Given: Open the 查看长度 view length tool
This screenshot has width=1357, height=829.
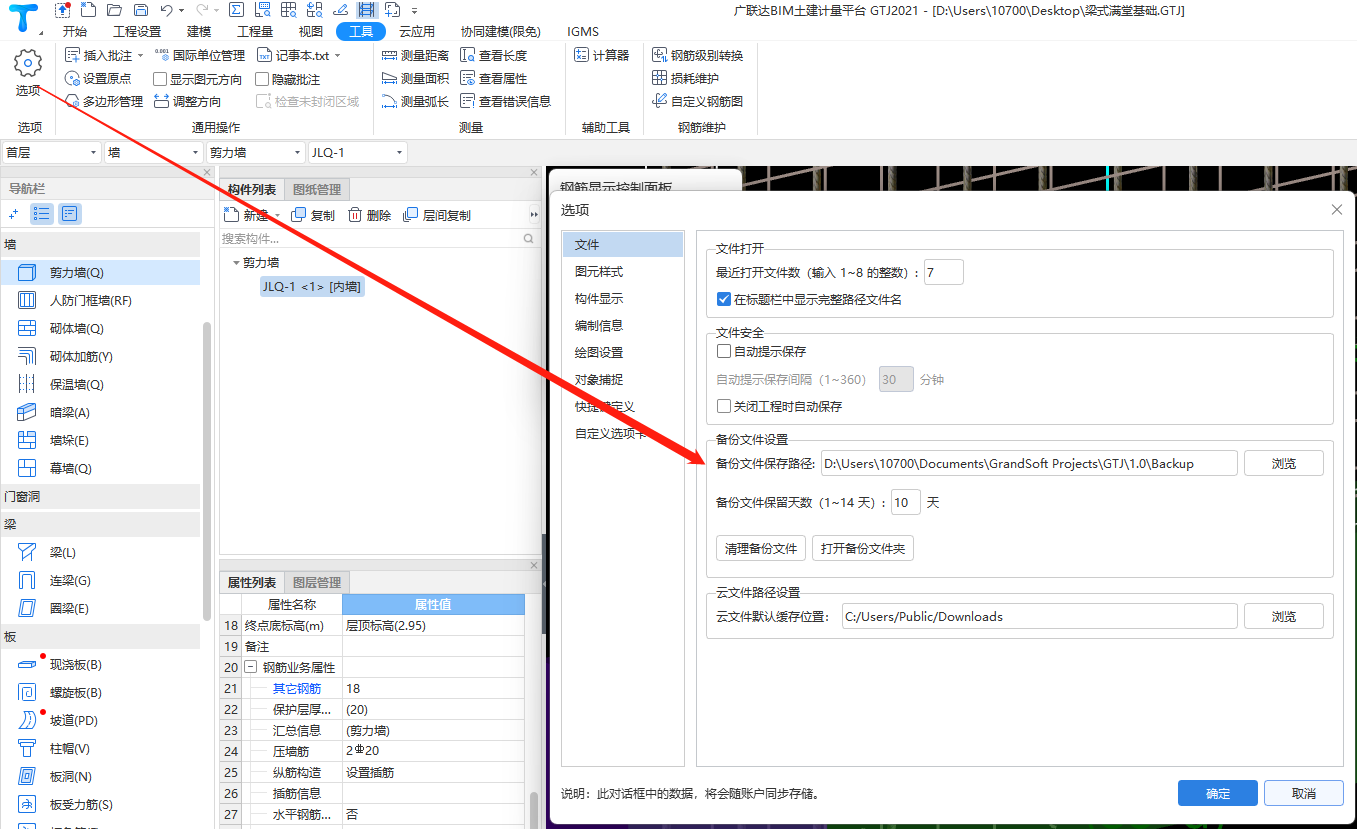Looking at the screenshot, I should [x=493, y=55].
